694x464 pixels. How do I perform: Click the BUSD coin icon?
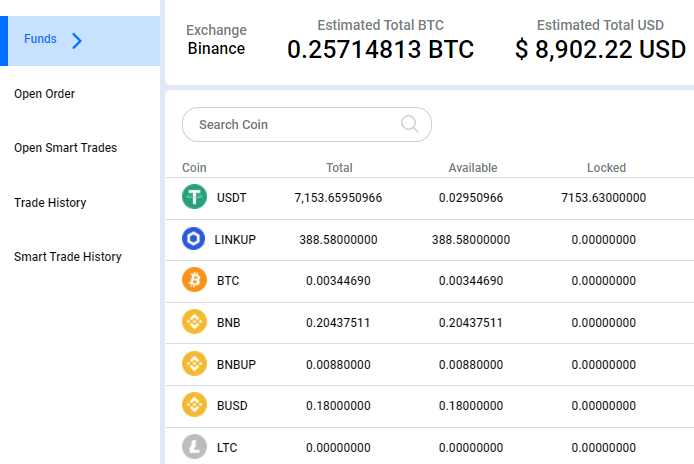[194, 405]
